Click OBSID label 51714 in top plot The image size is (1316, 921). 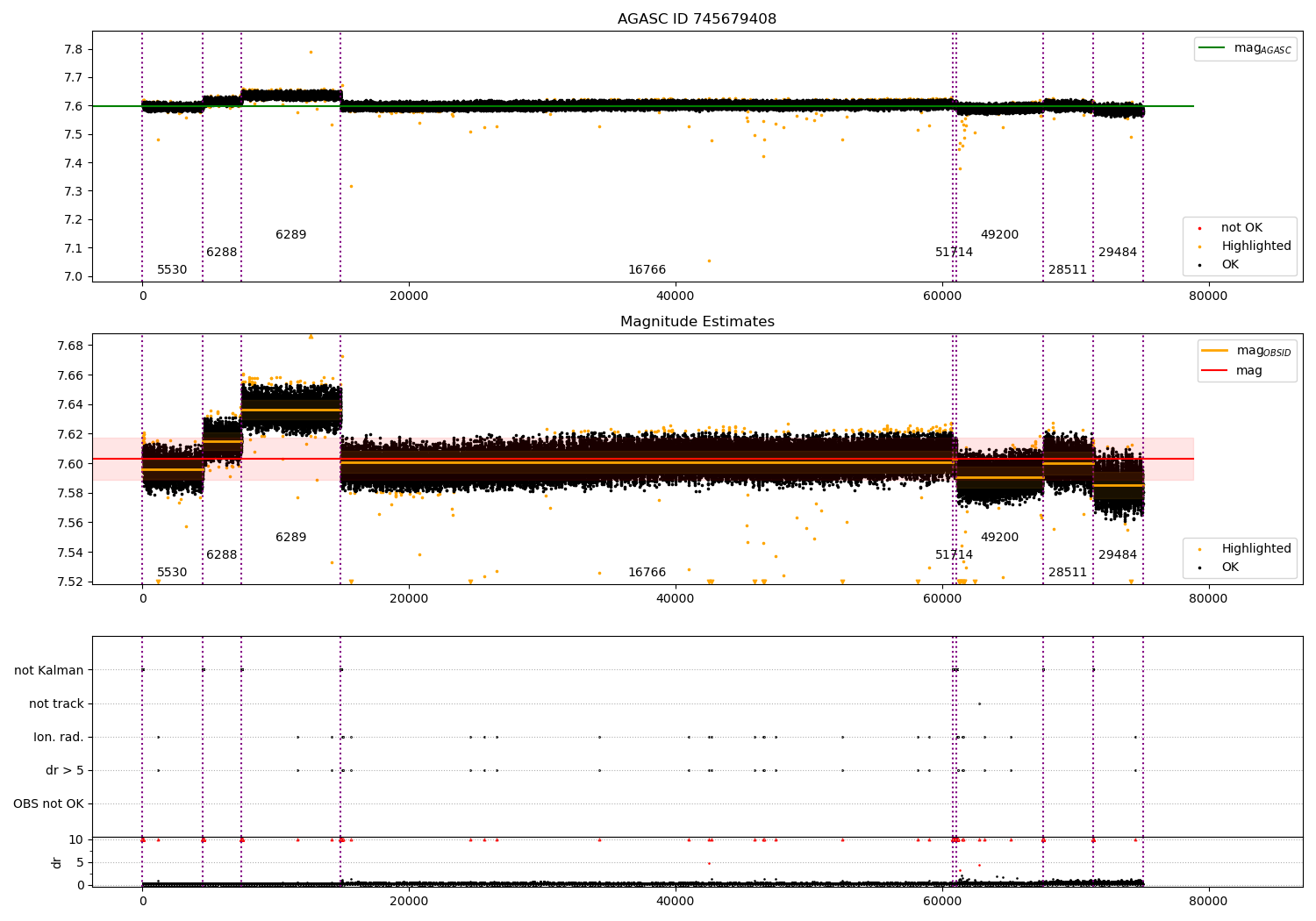point(955,253)
